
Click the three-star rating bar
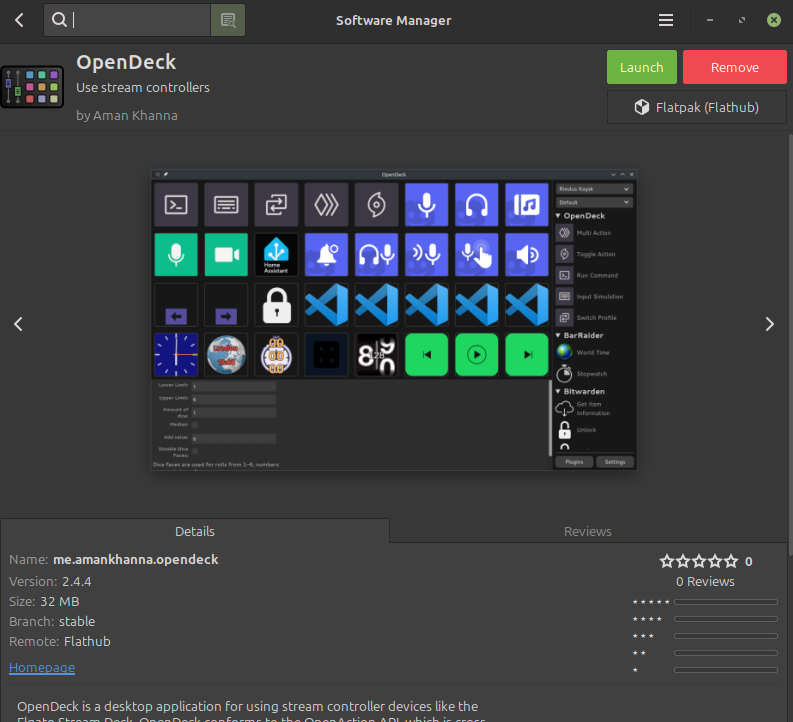point(725,636)
